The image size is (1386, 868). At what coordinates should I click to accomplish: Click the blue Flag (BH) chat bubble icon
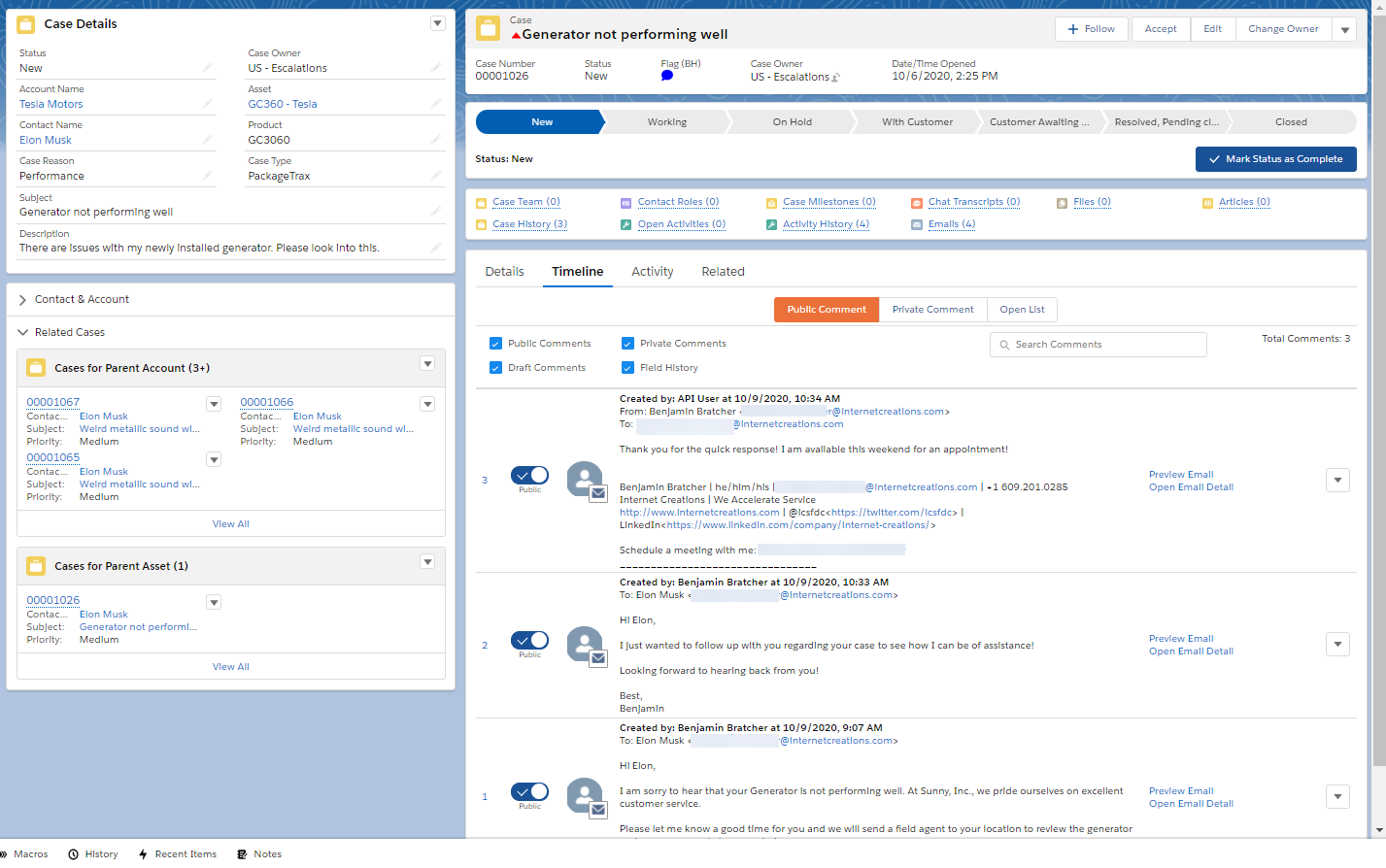pyautogui.click(x=667, y=76)
